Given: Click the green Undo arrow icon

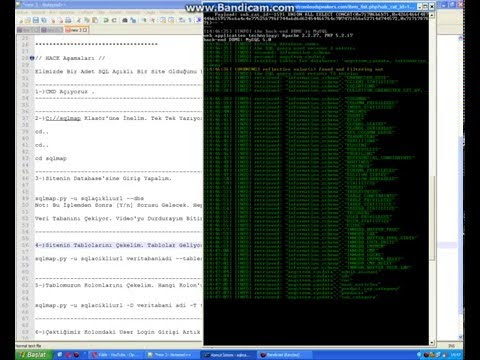Looking at the screenshot, I should click(106, 20).
